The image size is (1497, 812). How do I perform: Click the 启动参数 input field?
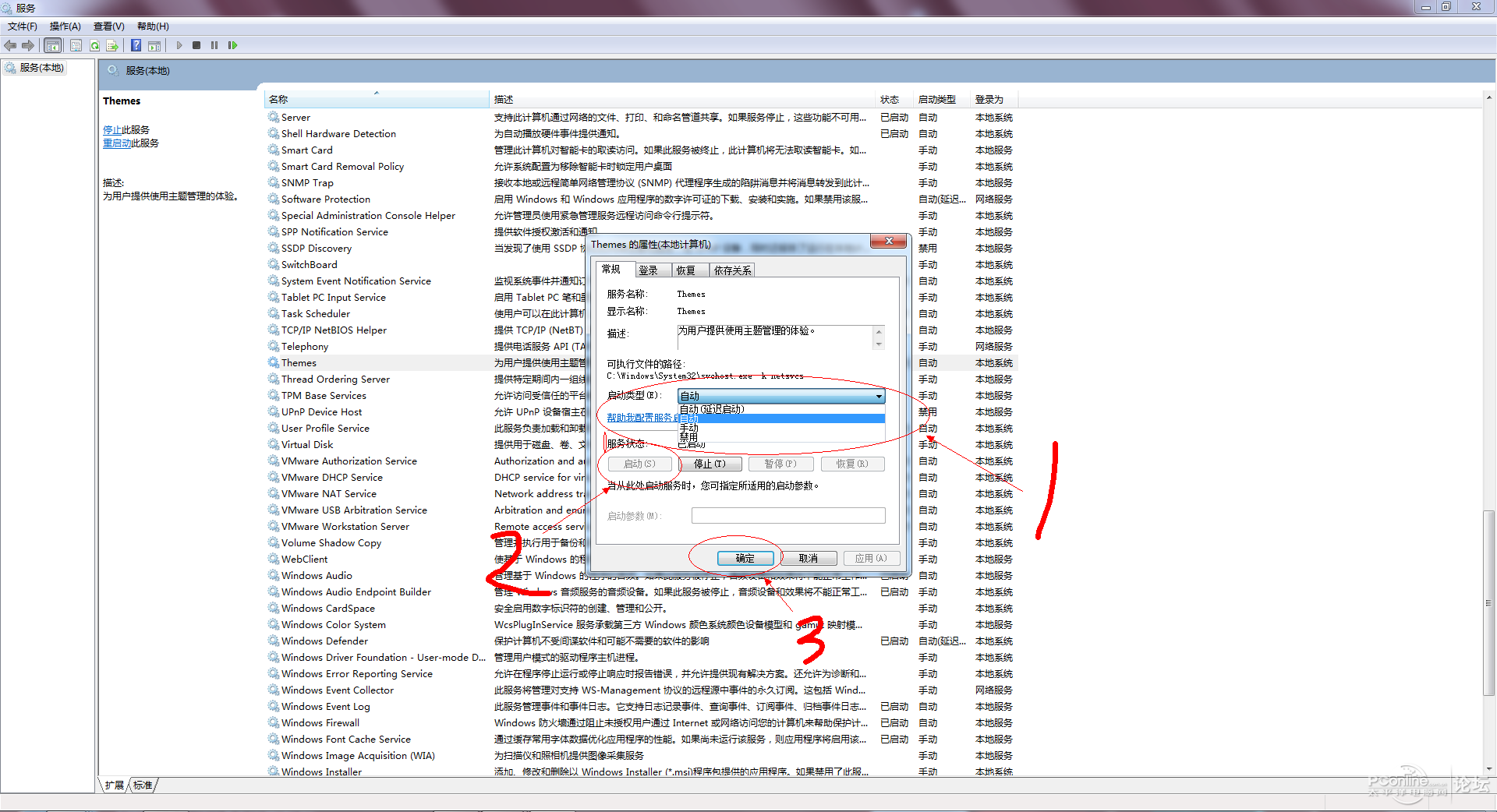click(788, 515)
